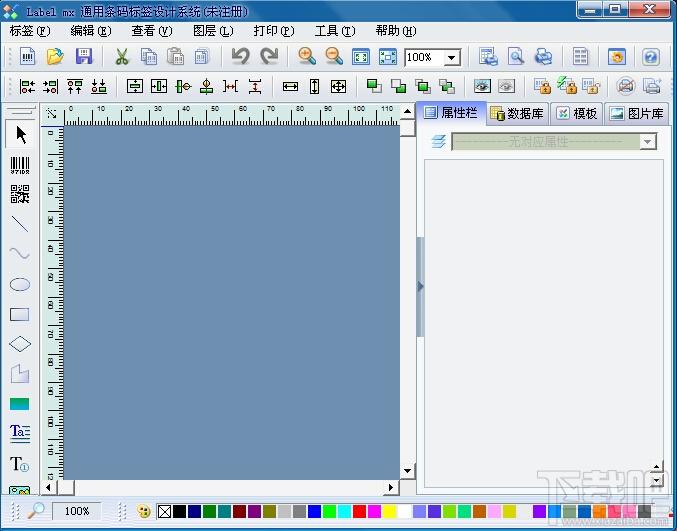
Task: Select the straight line tool
Action: pos(20,224)
